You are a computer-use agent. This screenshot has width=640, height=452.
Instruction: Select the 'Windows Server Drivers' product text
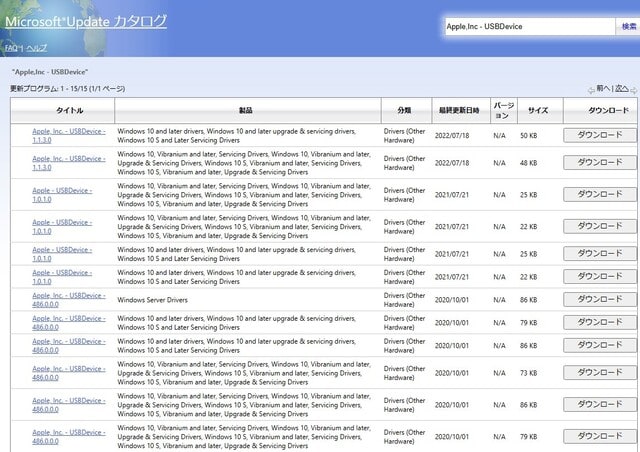coord(152,300)
